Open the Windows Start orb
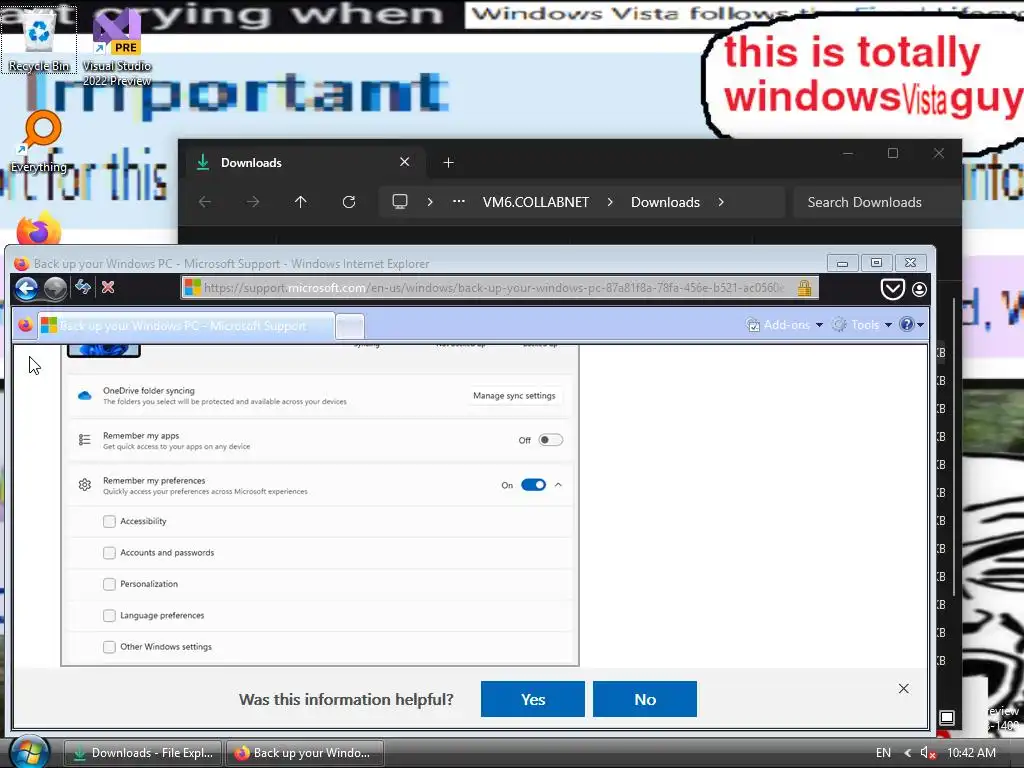The height and width of the screenshot is (768, 1024). click(30, 752)
